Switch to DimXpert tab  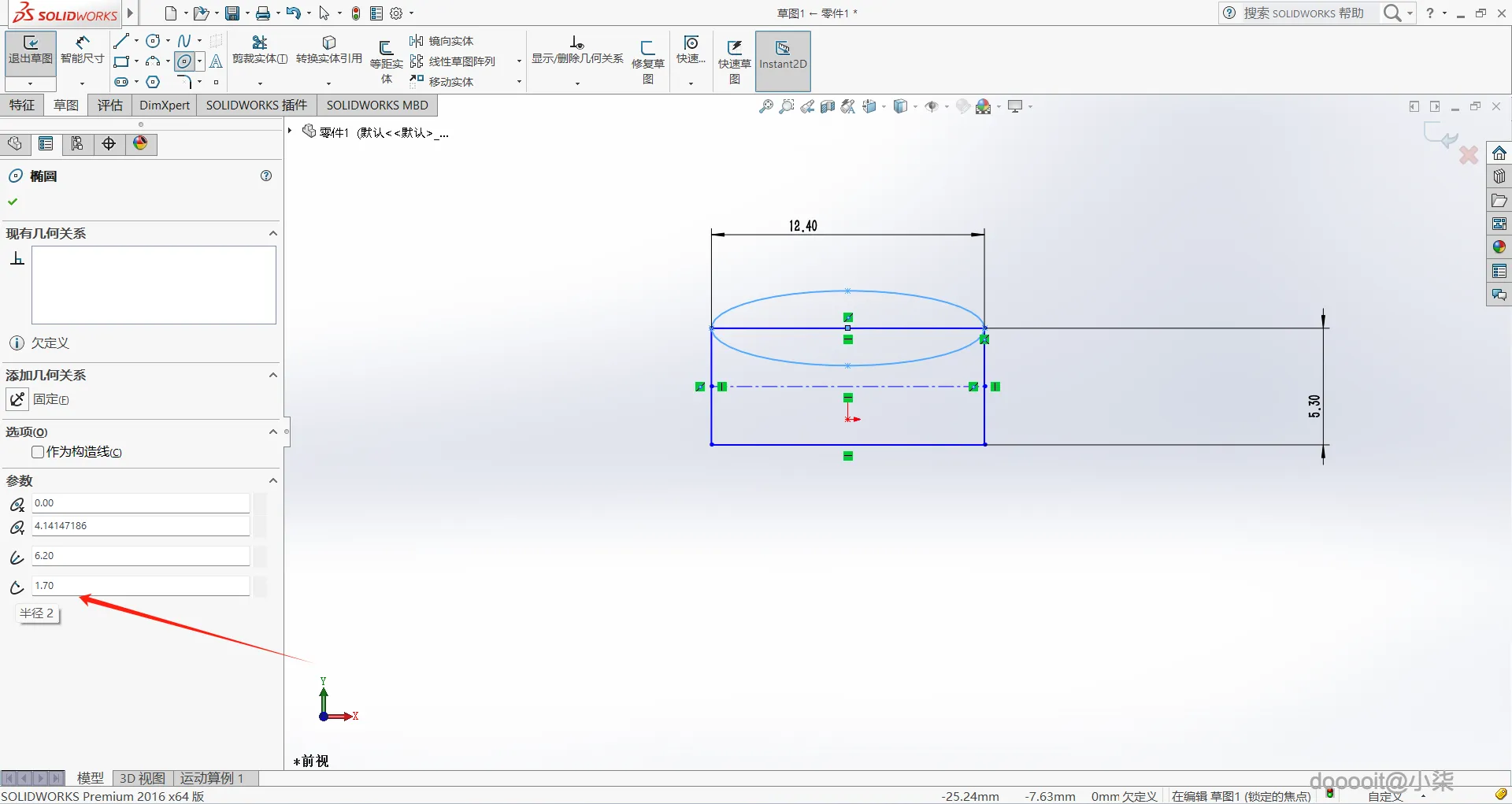(165, 105)
